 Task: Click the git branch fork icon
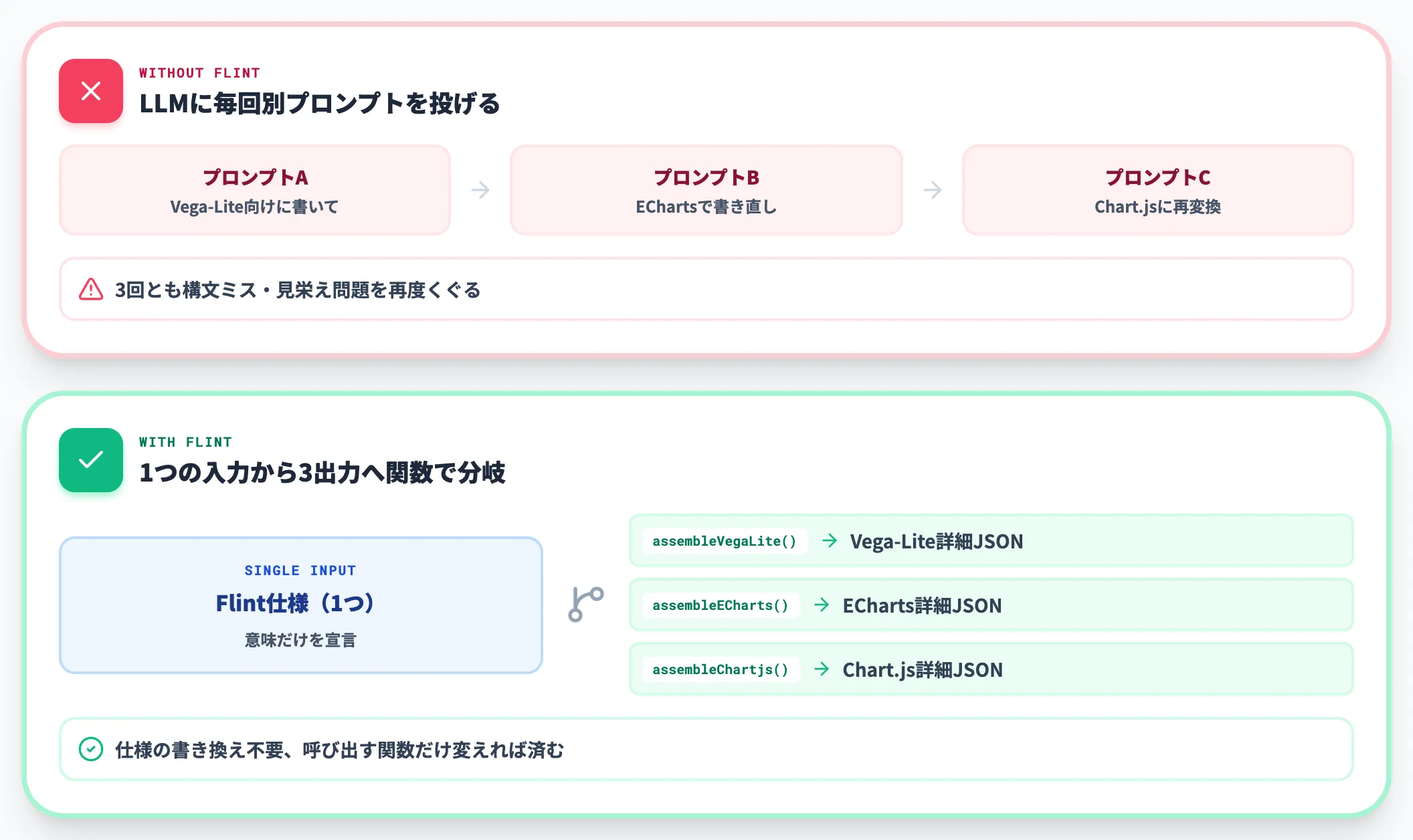[586, 605]
